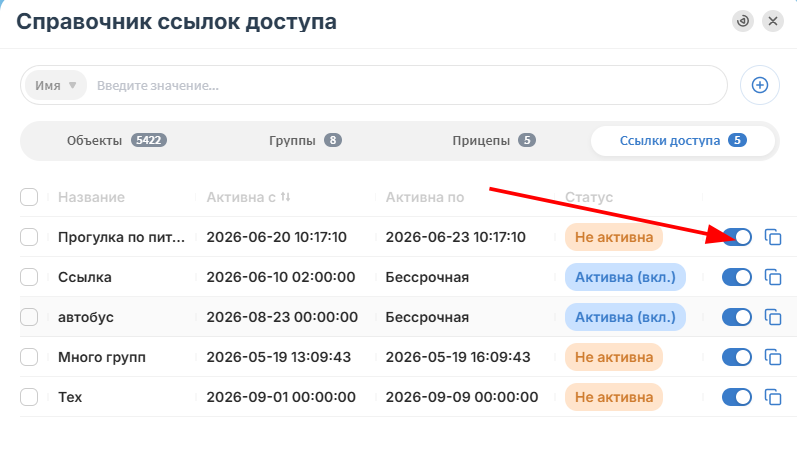
Task: Click Бессрочная in the Ссылка row
Action: (x=427, y=277)
